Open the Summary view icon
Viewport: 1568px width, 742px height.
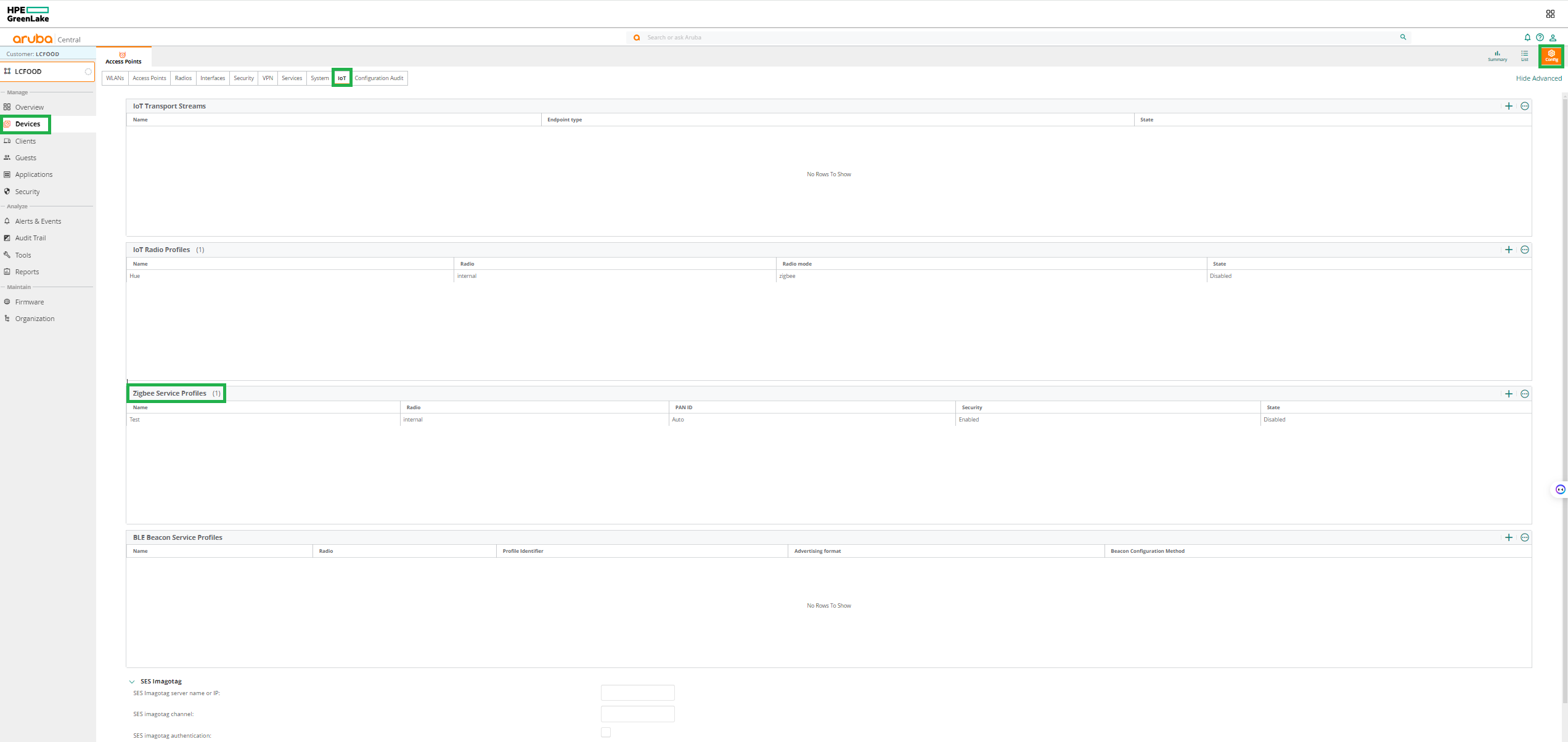[x=1497, y=55]
